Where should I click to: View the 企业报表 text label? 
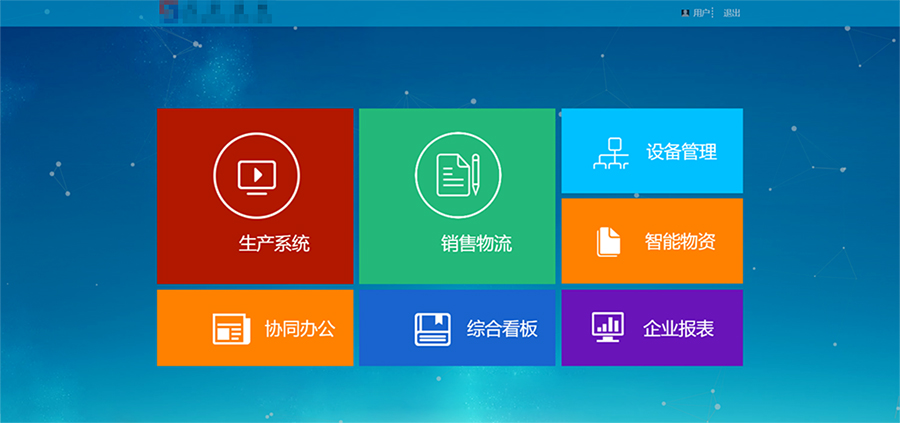pyautogui.click(x=679, y=329)
